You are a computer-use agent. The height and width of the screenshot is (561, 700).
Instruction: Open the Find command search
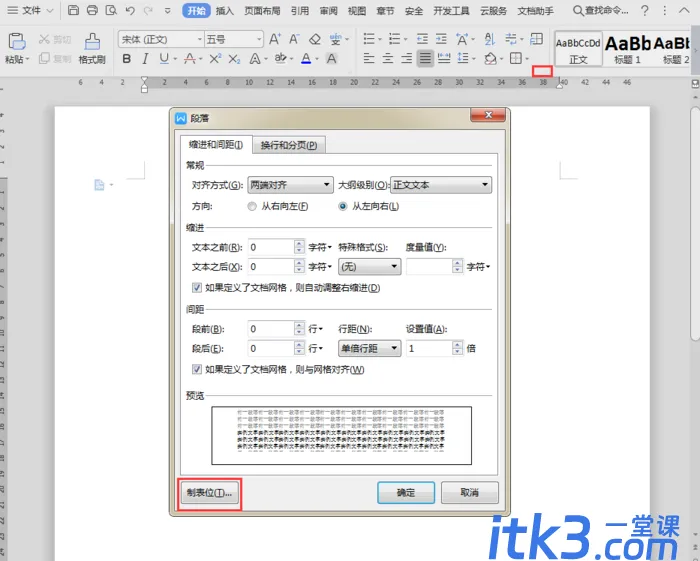600,10
